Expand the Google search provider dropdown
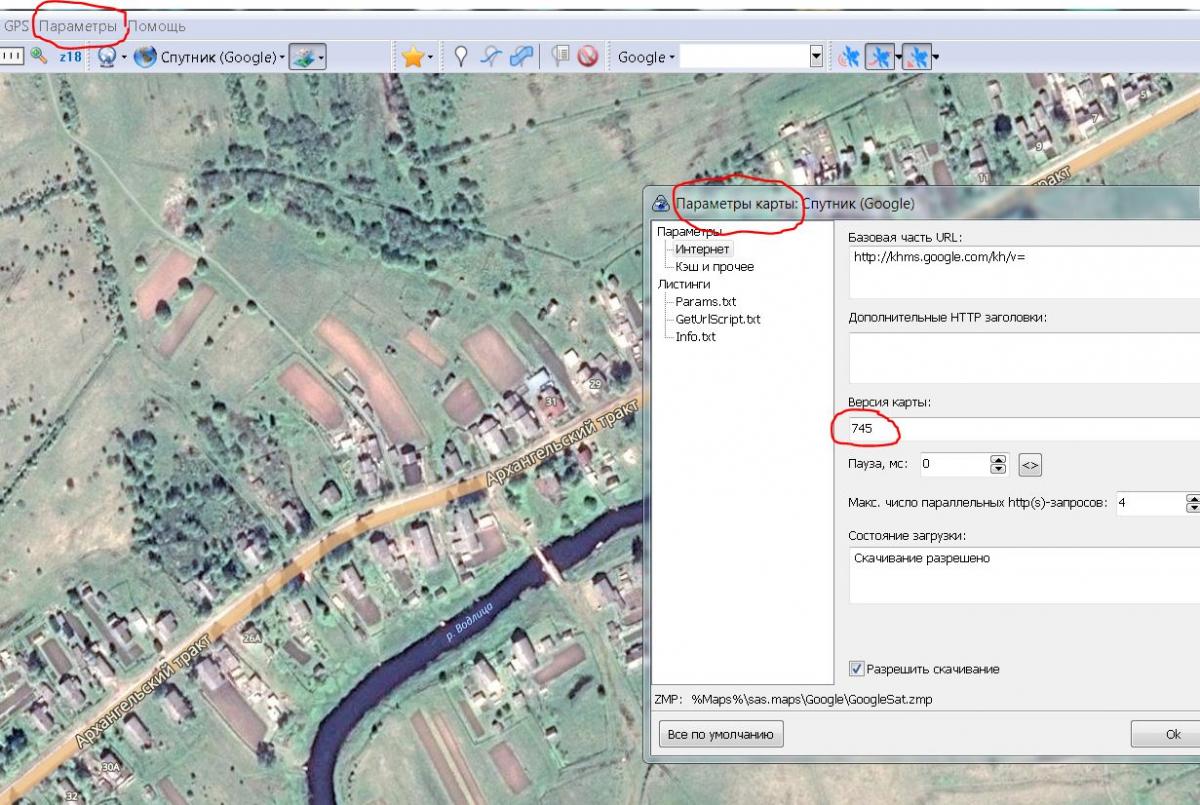This screenshot has height=805, width=1200. (646, 57)
